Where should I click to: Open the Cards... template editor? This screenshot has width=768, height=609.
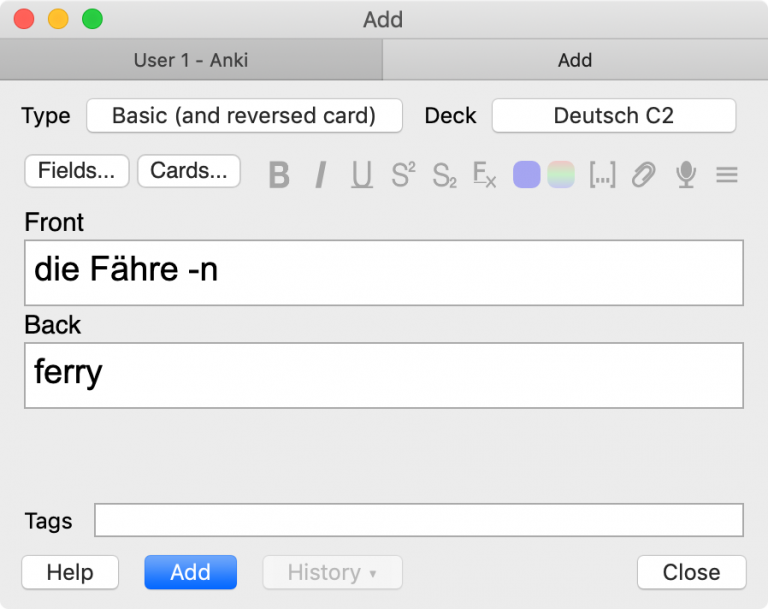(x=189, y=171)
